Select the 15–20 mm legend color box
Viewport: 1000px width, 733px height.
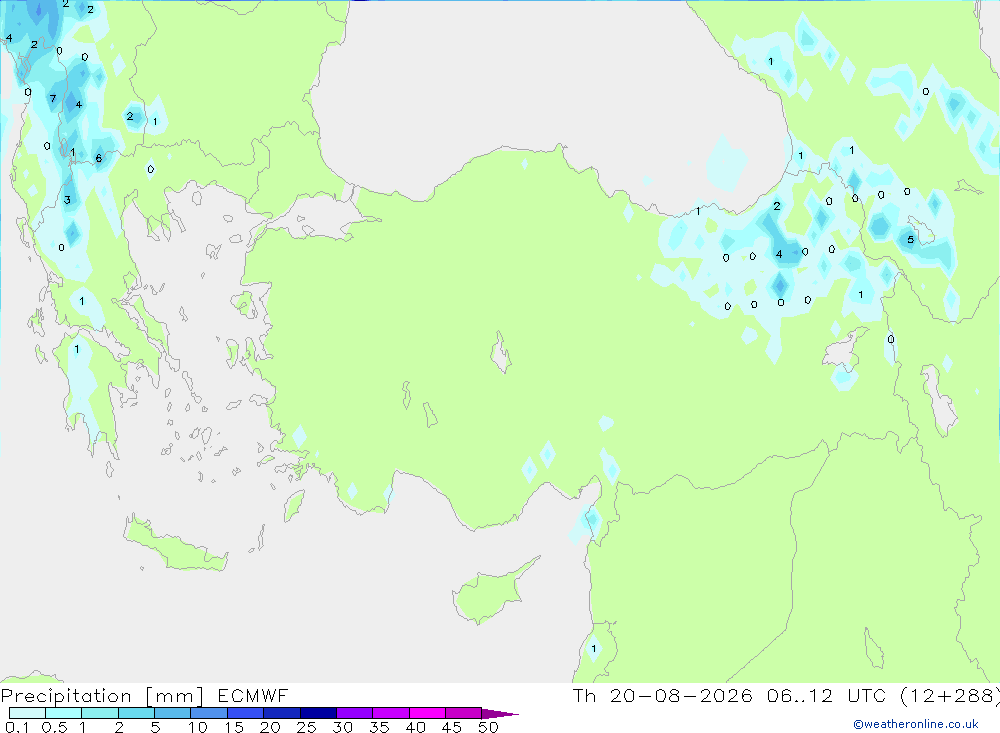point(246,713)
